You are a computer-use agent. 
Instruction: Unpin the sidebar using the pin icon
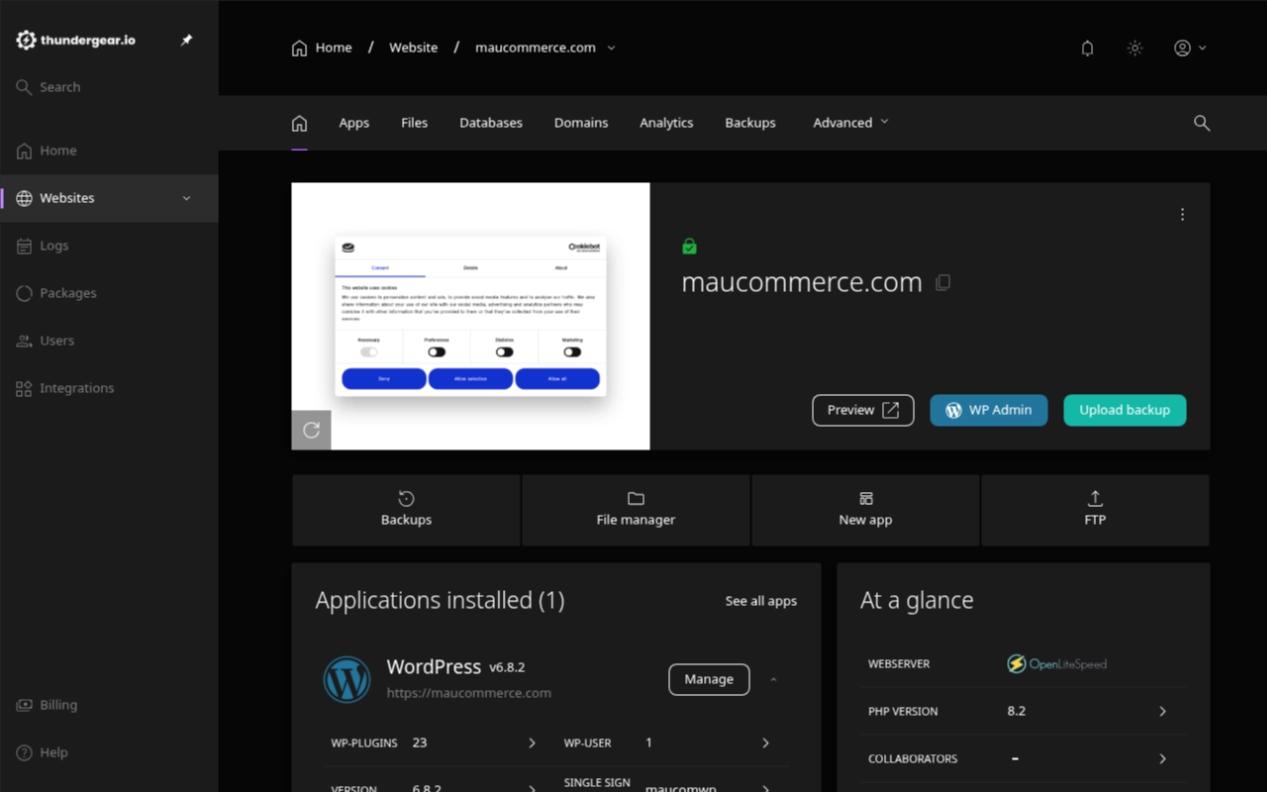186,40
